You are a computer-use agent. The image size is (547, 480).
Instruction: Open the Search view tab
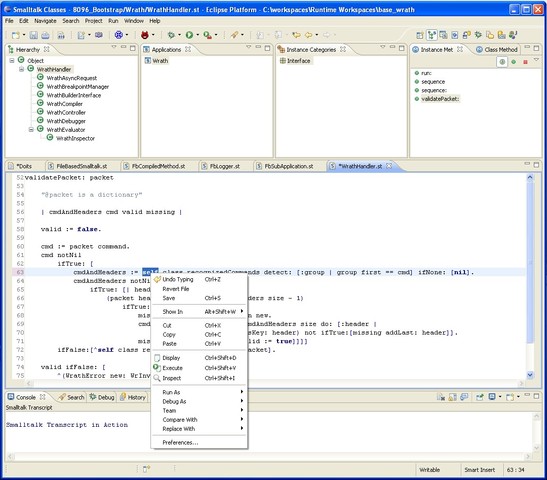click(x=72, y=397)
